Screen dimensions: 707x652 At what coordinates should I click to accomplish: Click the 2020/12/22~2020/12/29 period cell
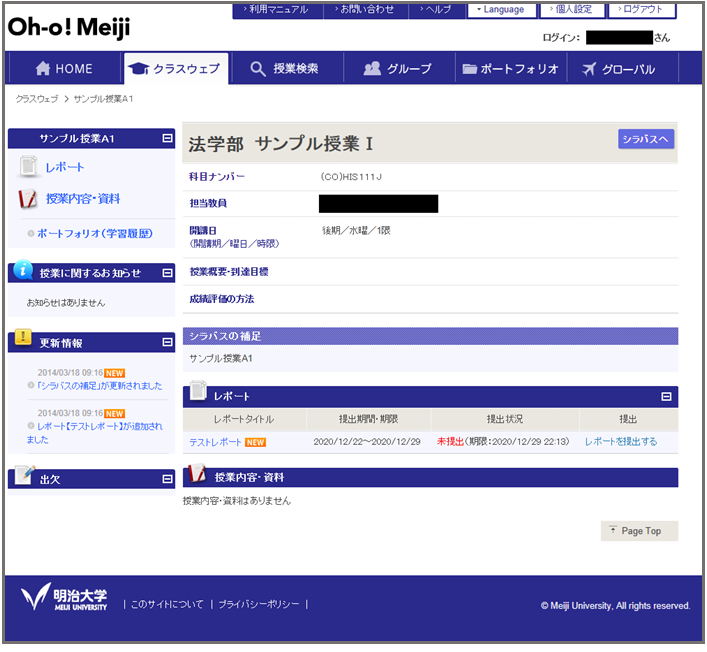click(x=367, y=442)
